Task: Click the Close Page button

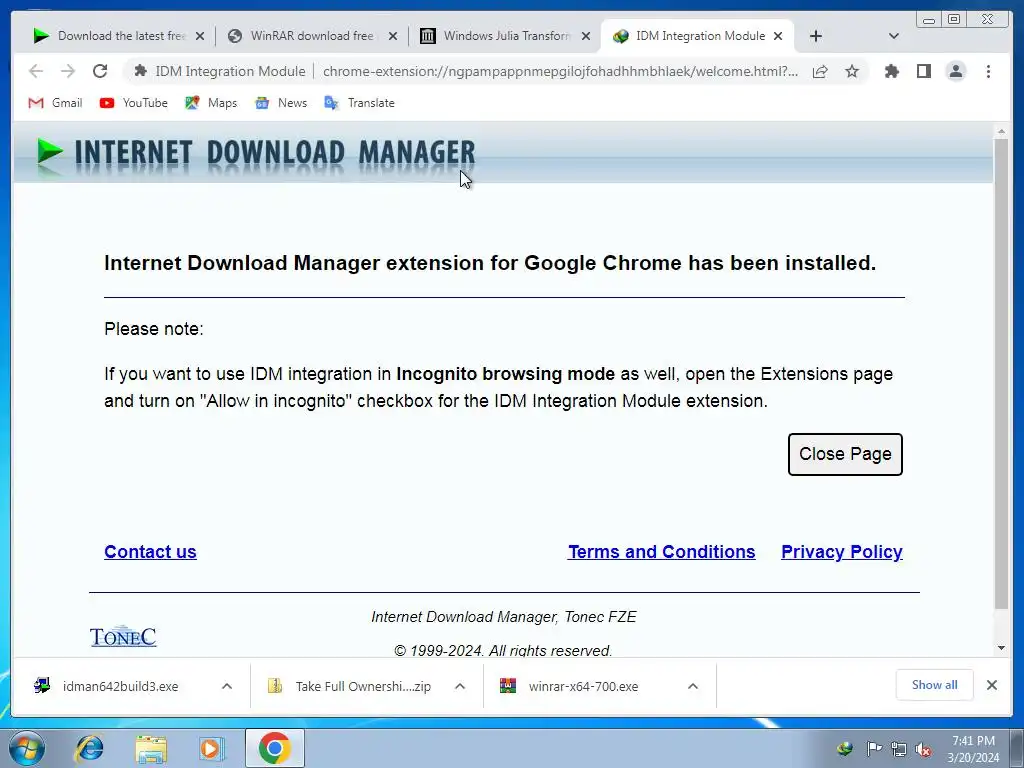Action: click(x=845, y=454)
